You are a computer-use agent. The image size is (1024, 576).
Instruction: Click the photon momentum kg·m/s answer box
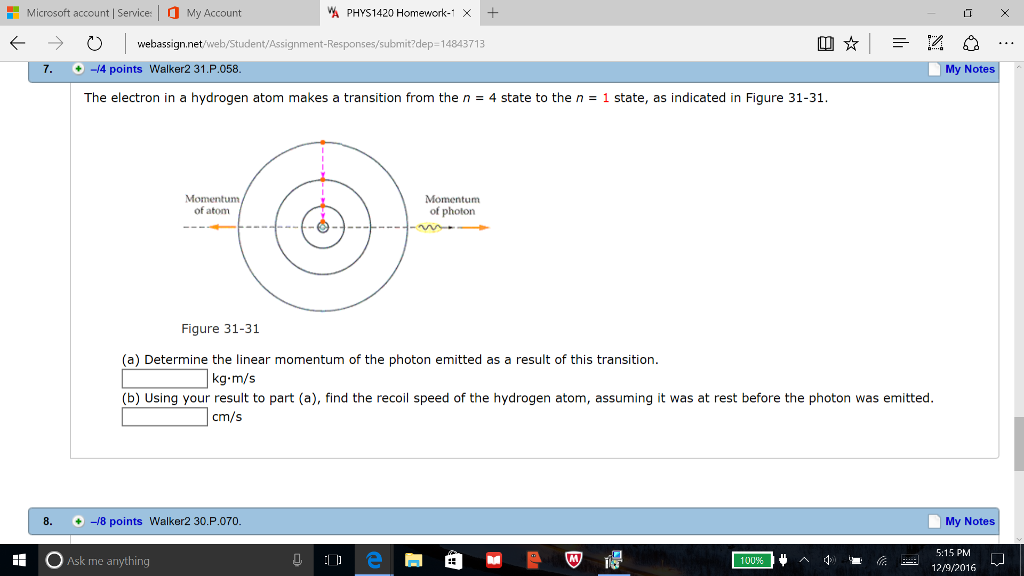(165, 379)
